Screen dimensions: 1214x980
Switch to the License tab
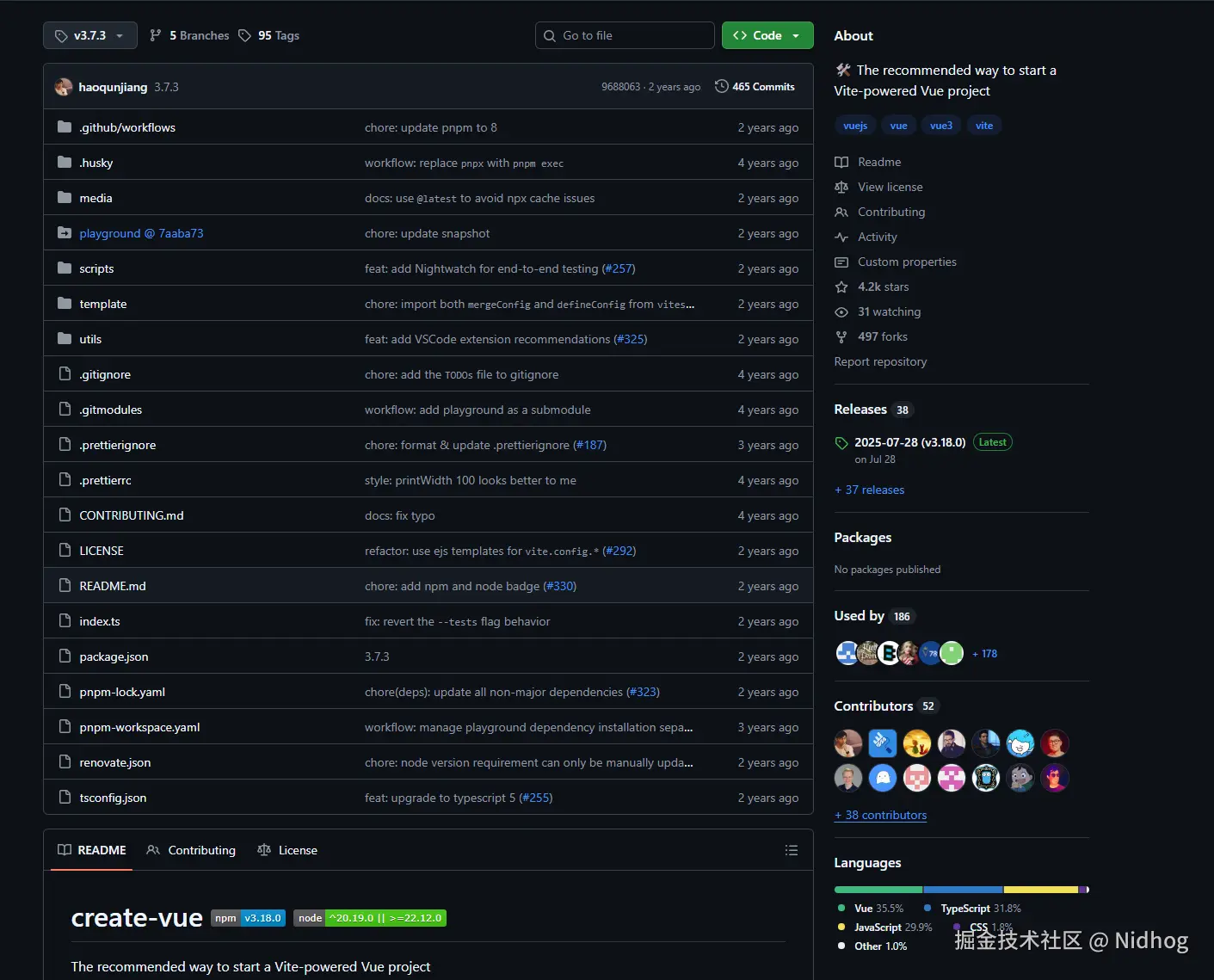pos(287,850)
